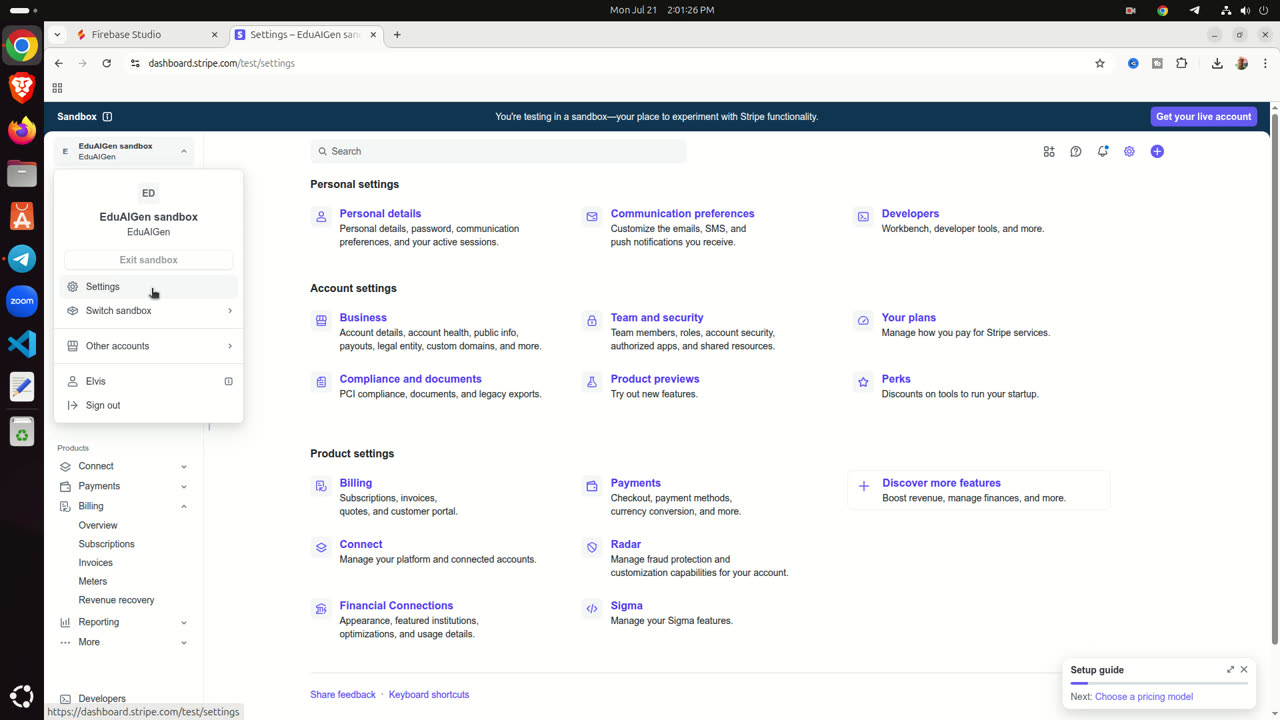This screenshot has height=720, width=1280.
Task: Click Choose a pricing model link
Action: click(x=1144, y=697)
